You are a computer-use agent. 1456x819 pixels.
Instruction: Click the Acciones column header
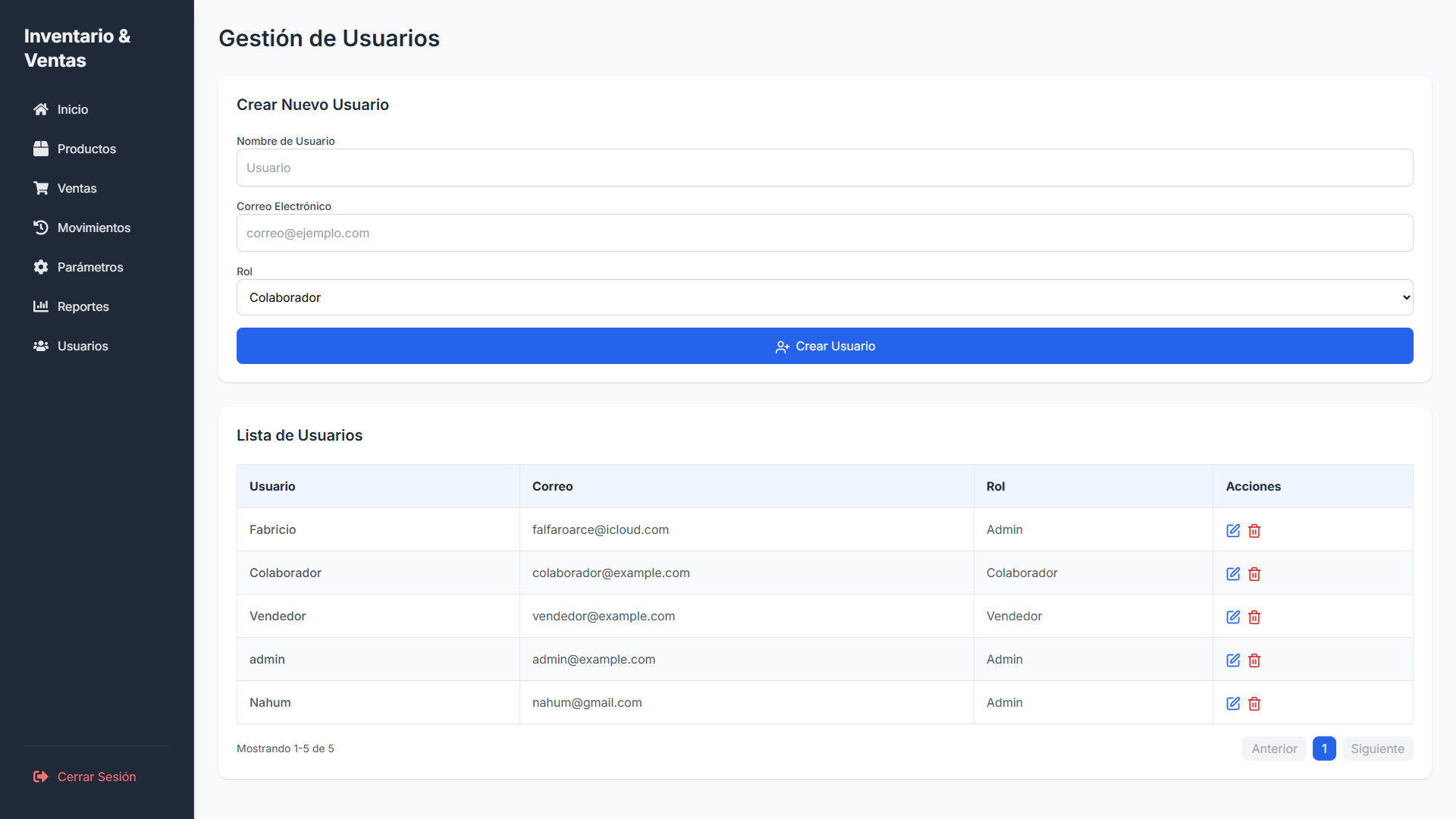1313,486
